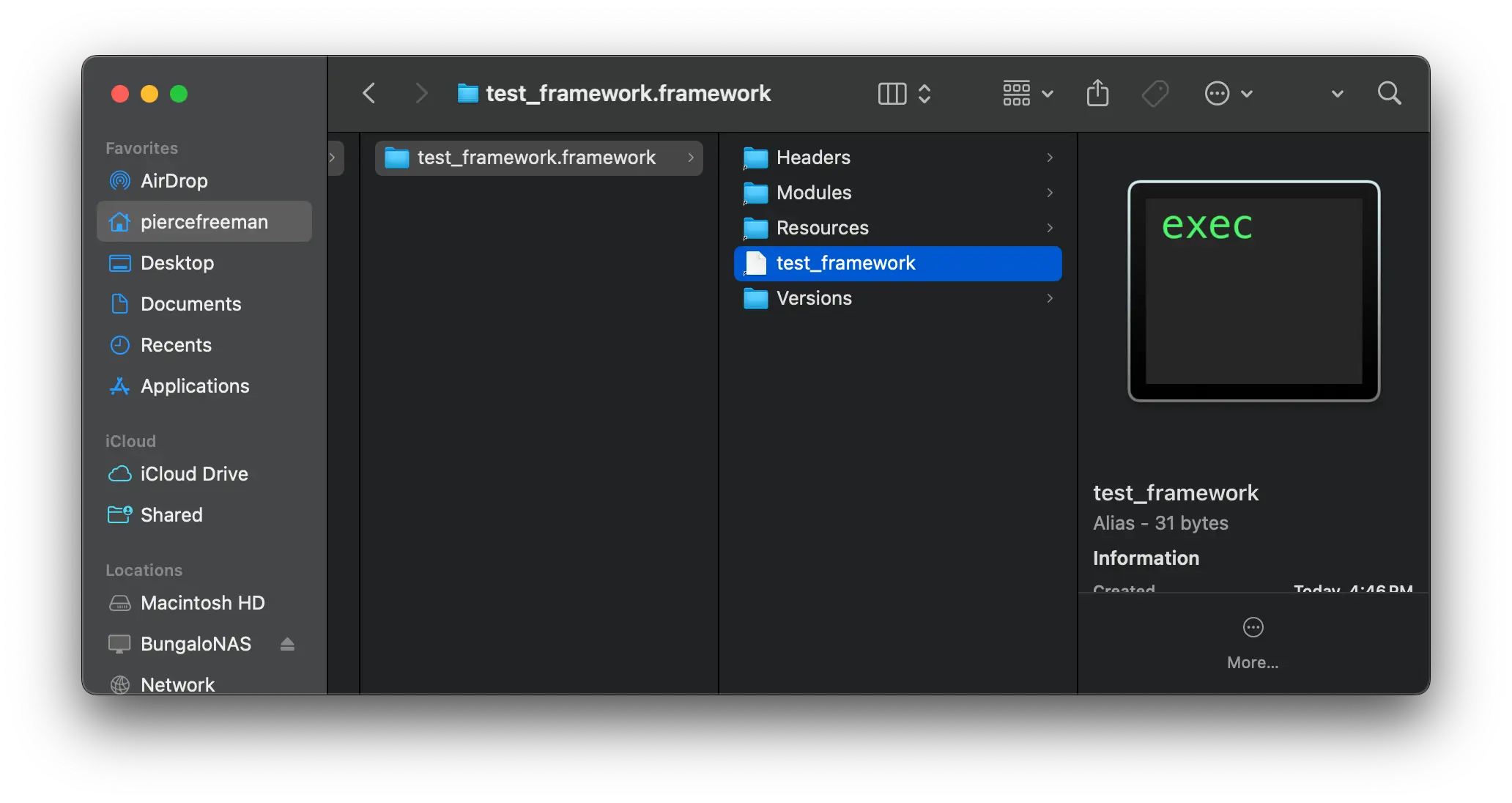Click the Share icon in the toolbar
Image resolution: width=1512 pixels, height=803 pixels.
1097,93
